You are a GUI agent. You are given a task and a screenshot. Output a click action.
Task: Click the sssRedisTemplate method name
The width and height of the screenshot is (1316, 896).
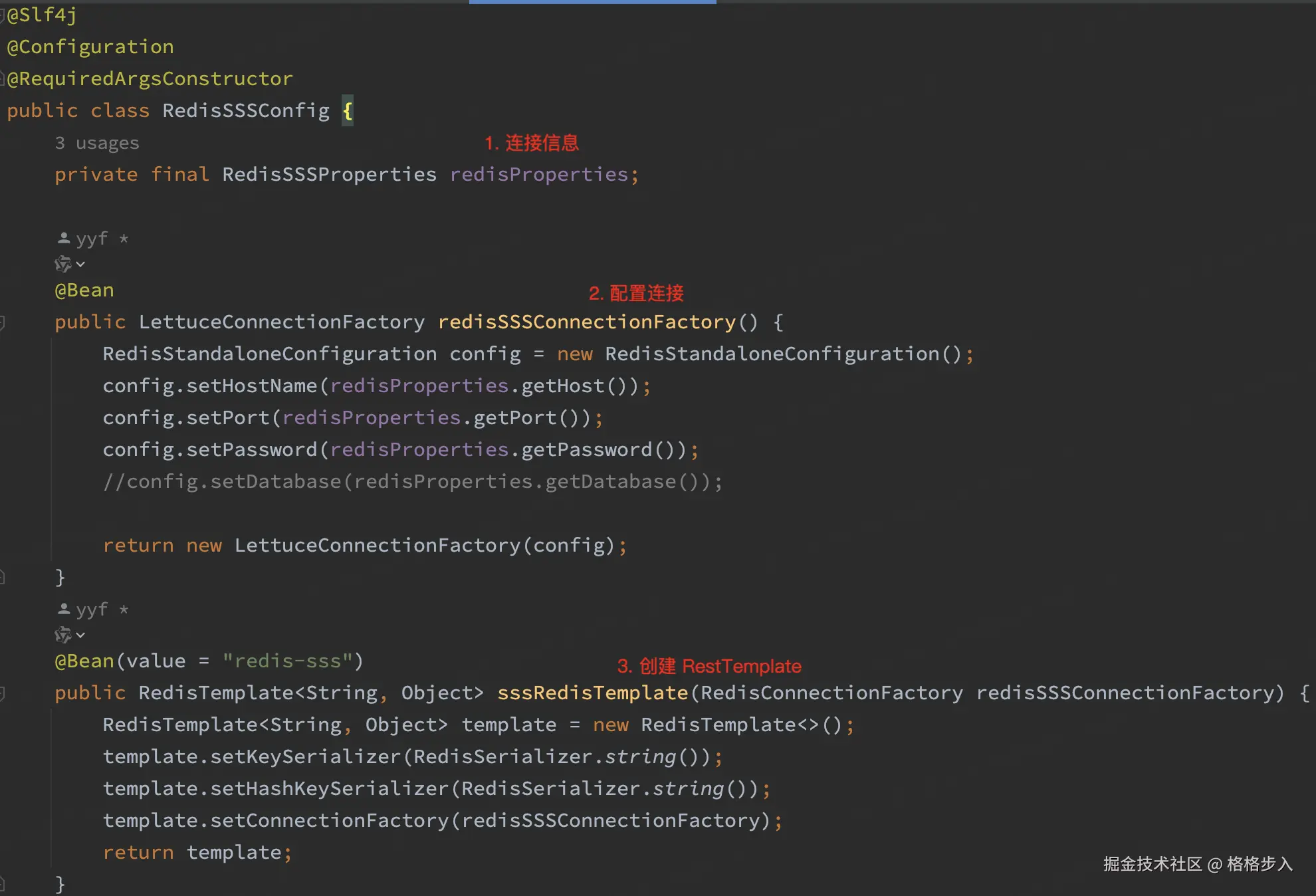592,693
